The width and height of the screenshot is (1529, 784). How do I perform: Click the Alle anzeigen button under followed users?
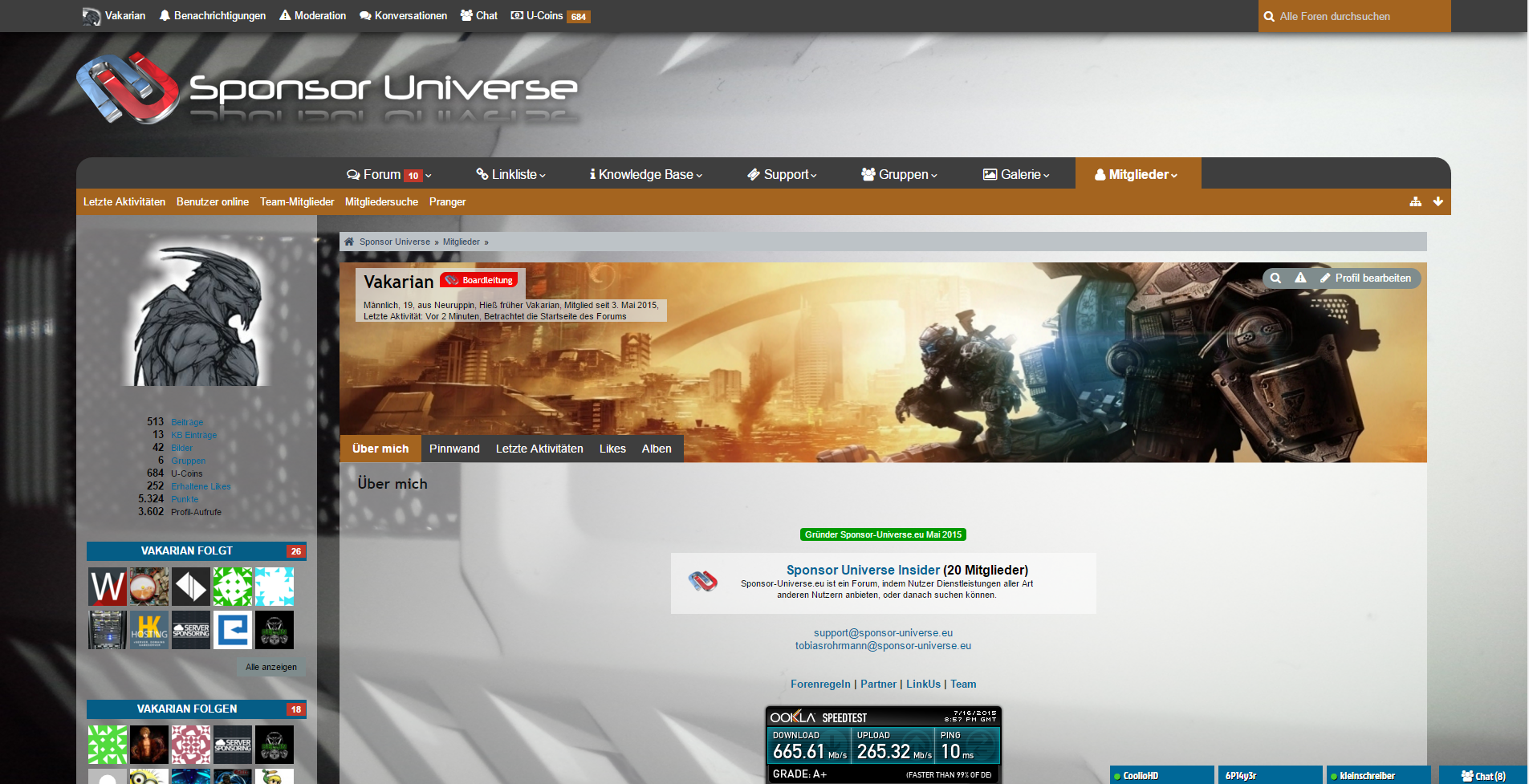pyautogui.click(x=270, y=667)
